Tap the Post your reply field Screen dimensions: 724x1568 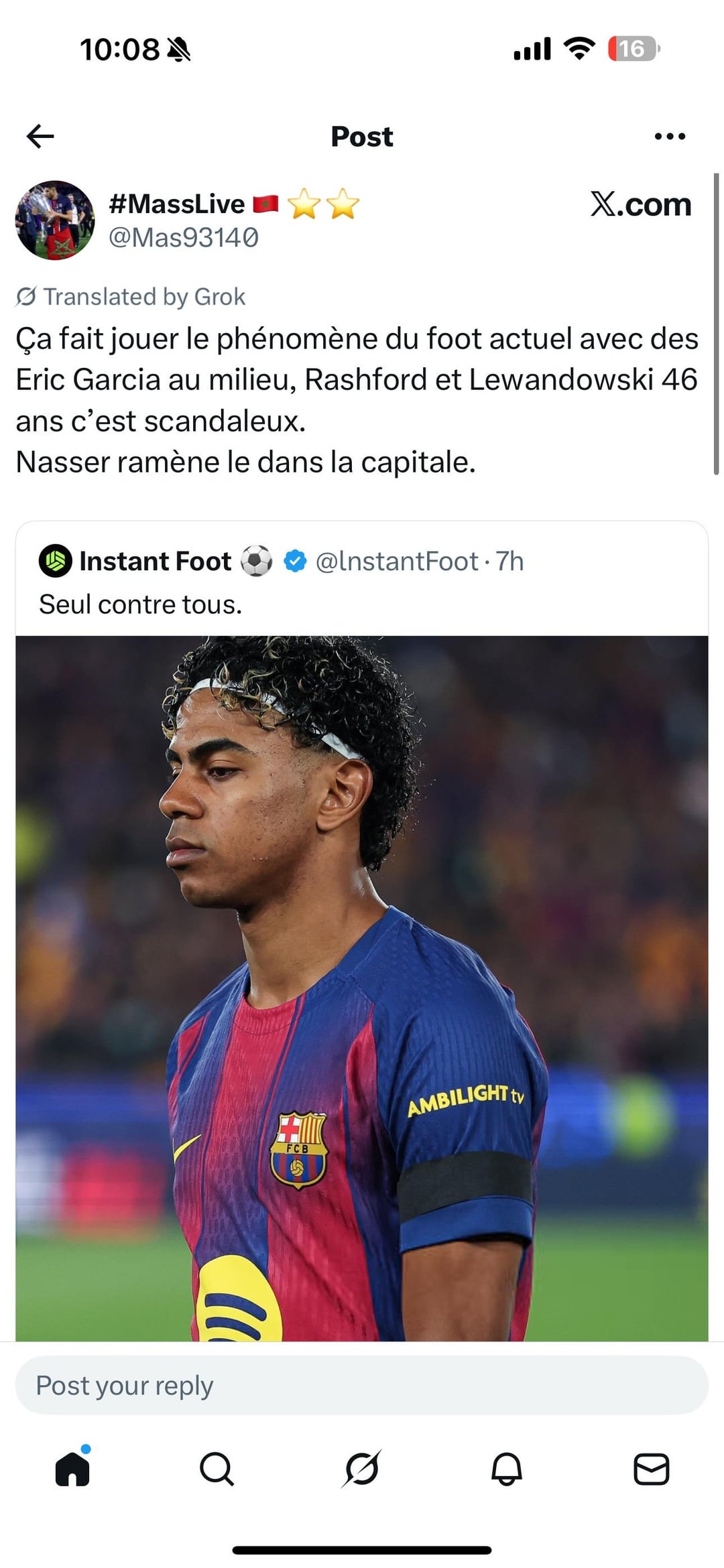click(x=362, y=1385)
